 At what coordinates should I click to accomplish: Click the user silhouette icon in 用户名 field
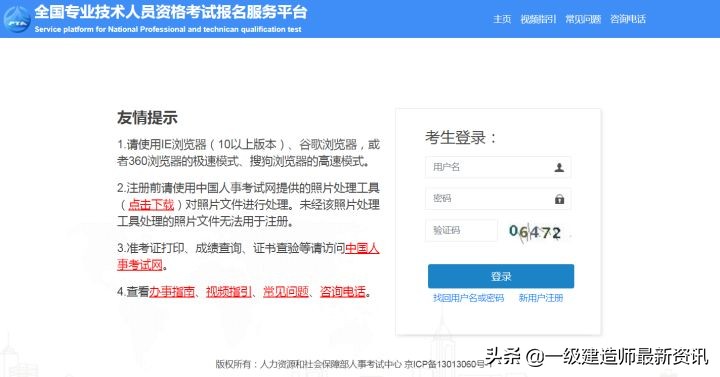(x=559, y=168)
